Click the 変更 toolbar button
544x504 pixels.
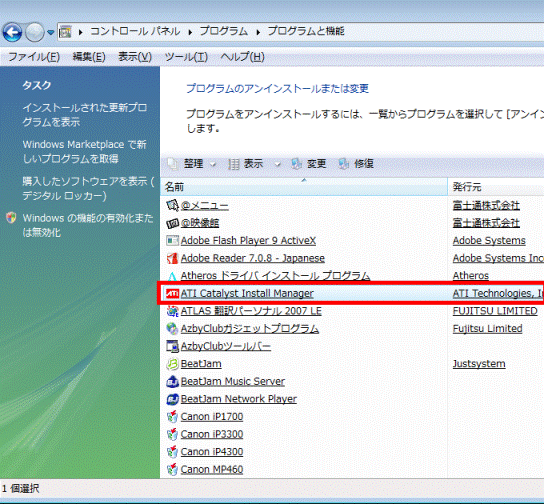(x=309, y=164)
